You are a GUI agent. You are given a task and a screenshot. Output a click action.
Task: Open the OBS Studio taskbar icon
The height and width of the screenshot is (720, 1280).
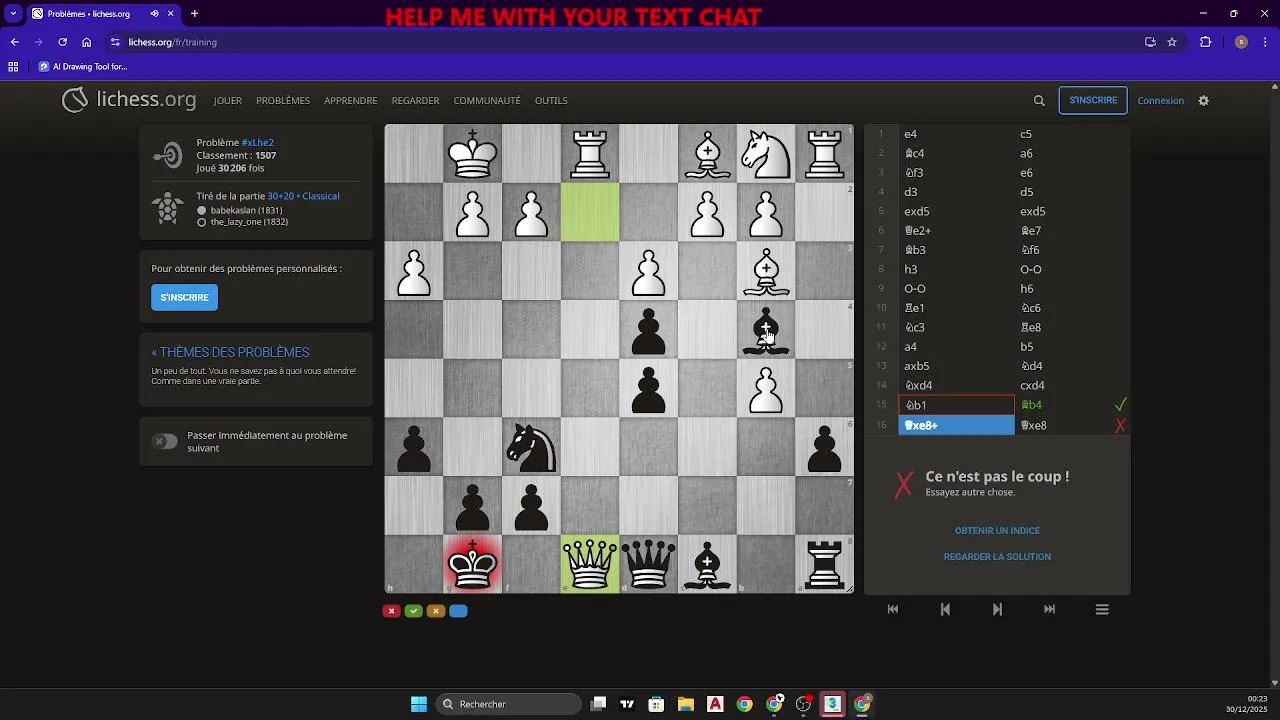click(x=803, y=704)
